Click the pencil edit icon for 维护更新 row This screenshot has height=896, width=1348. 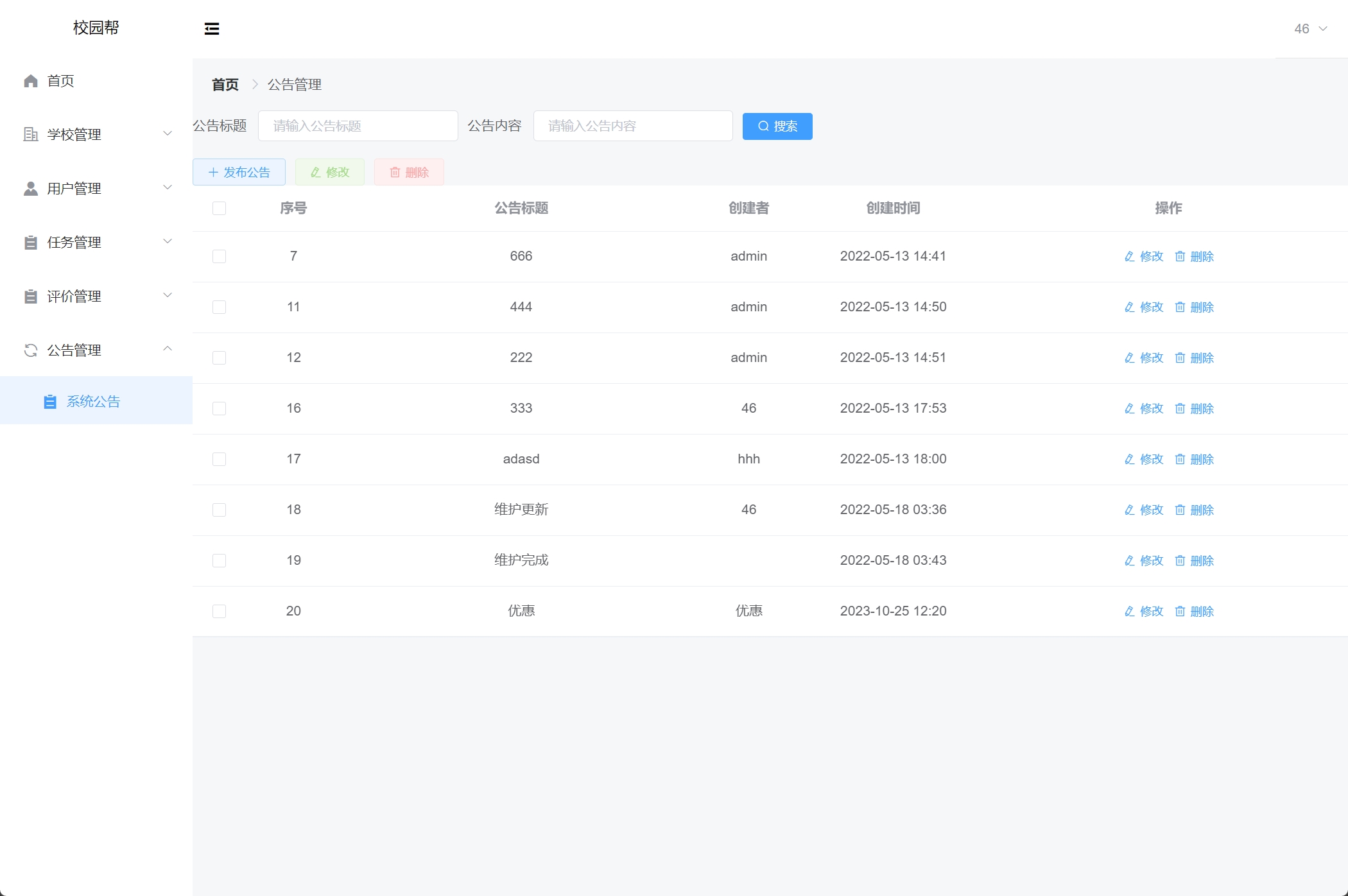coord(1129,510)
